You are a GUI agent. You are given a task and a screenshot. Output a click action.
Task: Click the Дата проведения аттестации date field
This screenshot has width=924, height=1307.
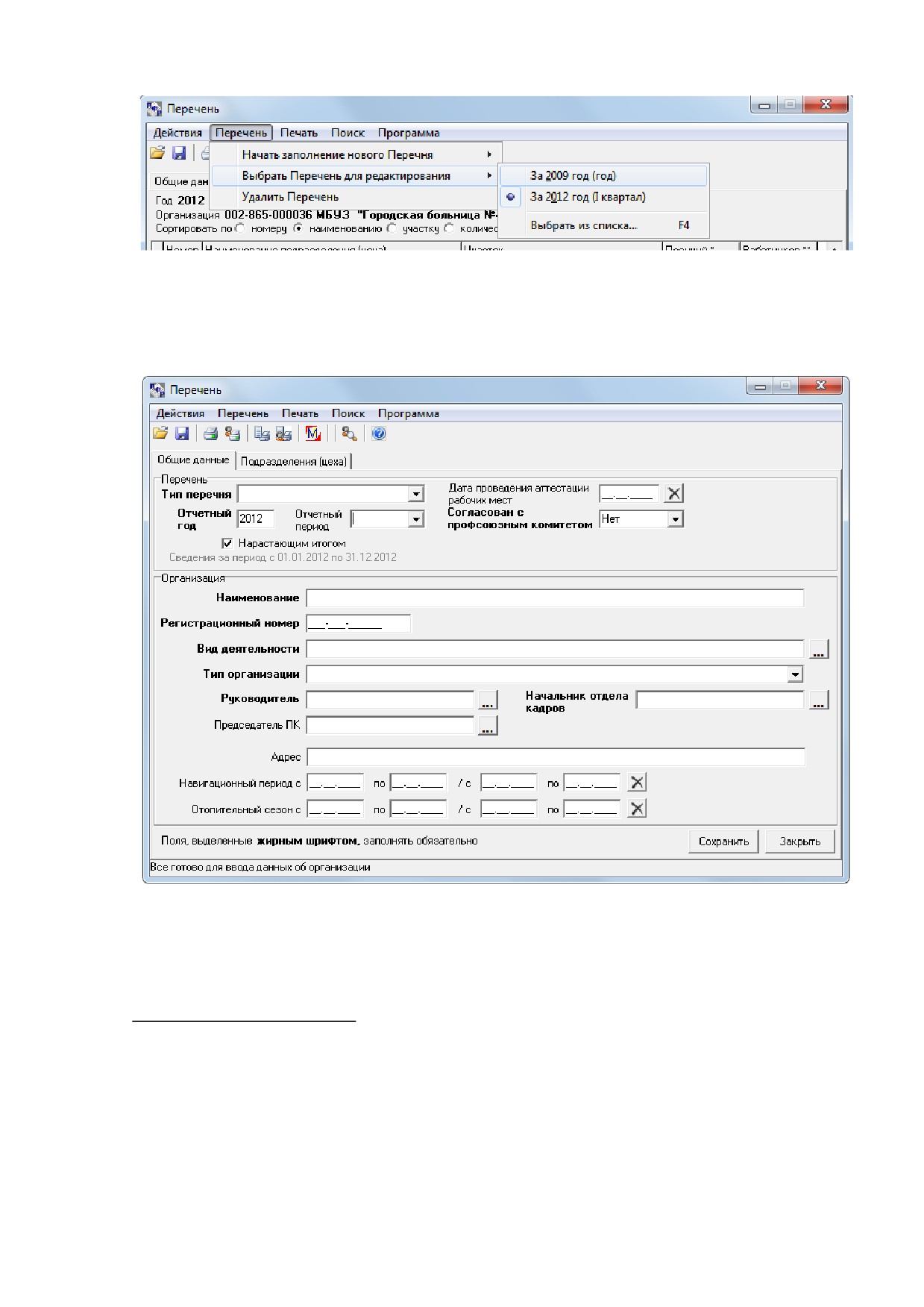coord(629,494)
